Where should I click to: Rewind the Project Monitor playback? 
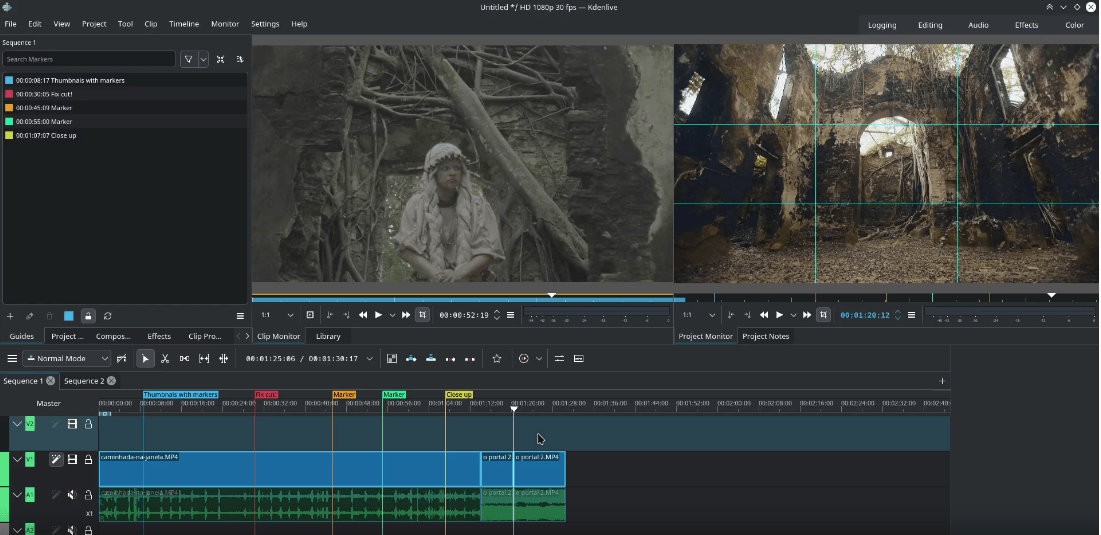point(764,315)
